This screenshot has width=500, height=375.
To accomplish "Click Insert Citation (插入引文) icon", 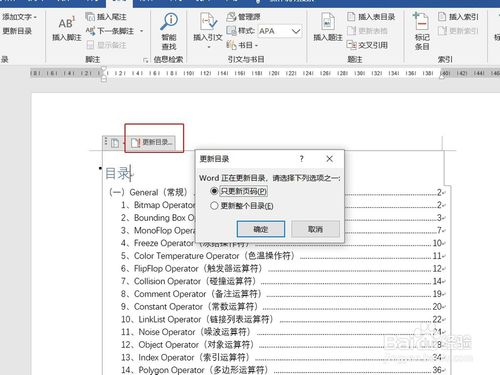I will coord(208,22).
